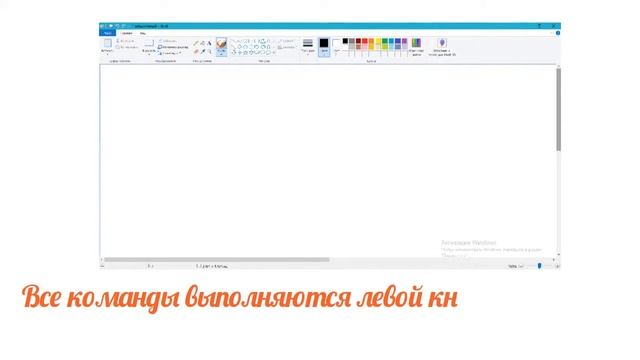Image resolution: width=640 pixels, height=360 pixels.
Task: Click the Save icon in the title bar
Action: coord(111,26)
